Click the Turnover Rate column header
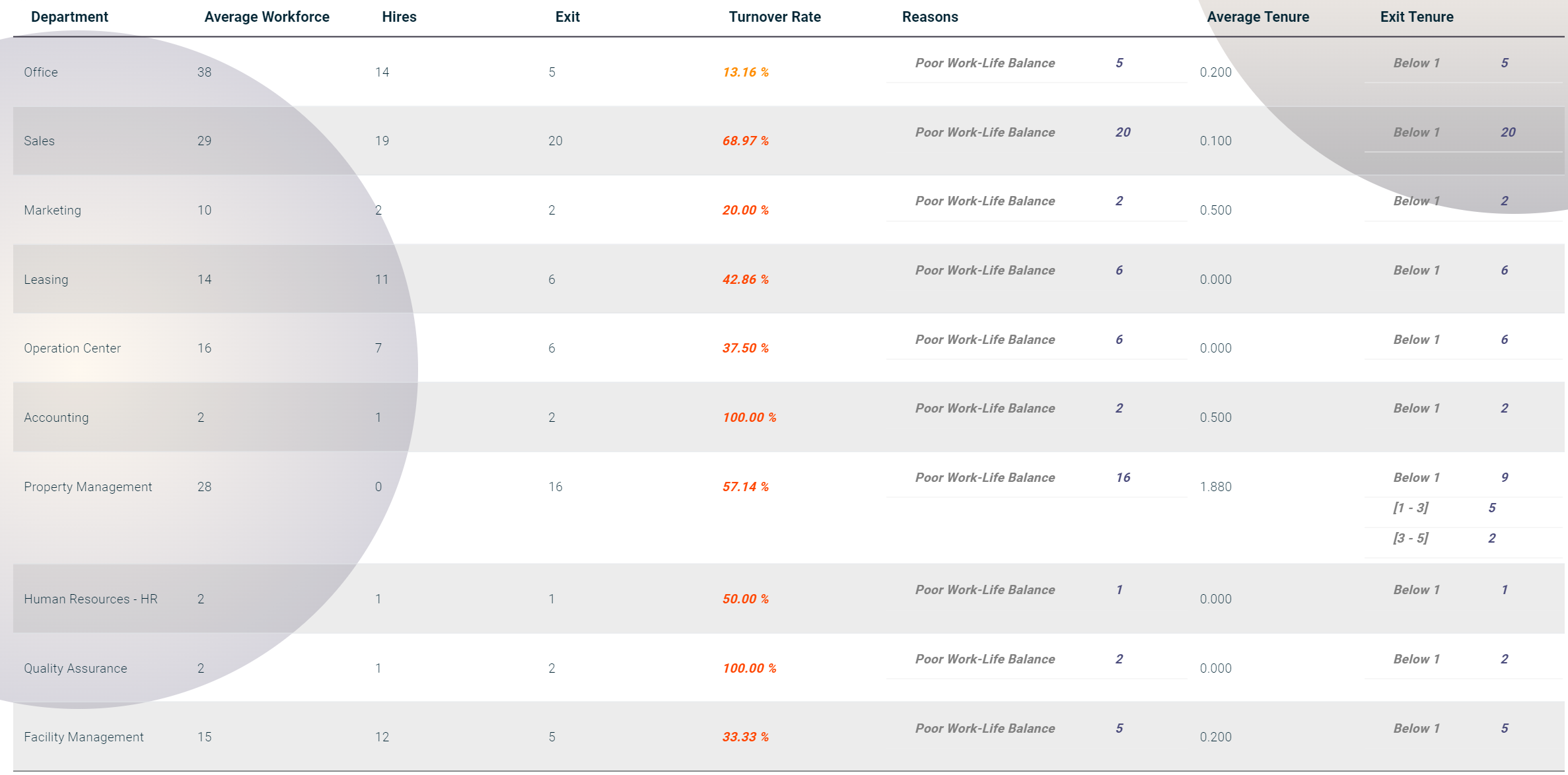 click(x=775, y=17)
